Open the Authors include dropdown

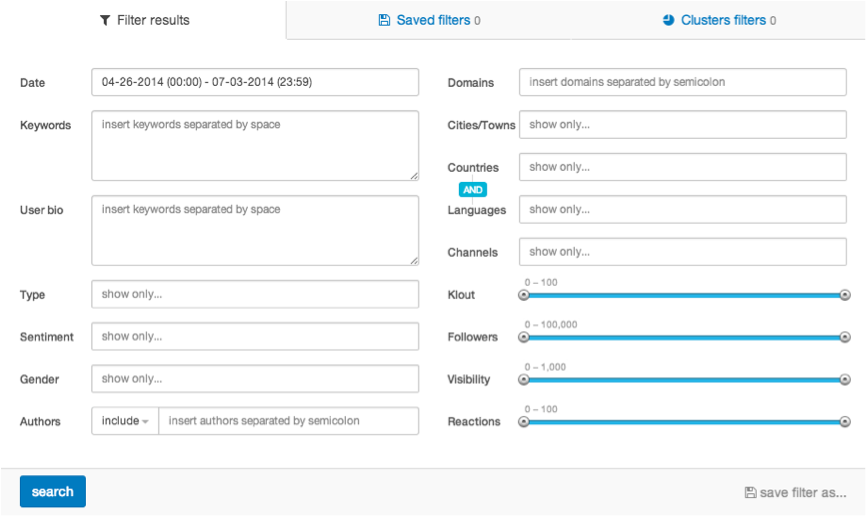coord(125,421)
